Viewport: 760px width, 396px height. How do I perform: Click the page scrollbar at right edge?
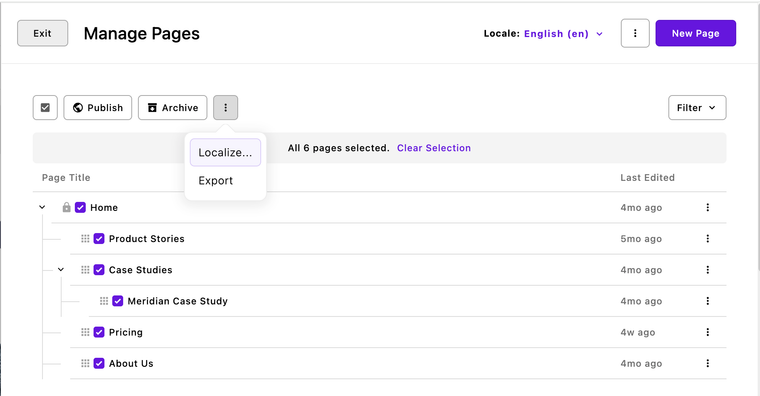pyautogui.click(x=758, y=136)
